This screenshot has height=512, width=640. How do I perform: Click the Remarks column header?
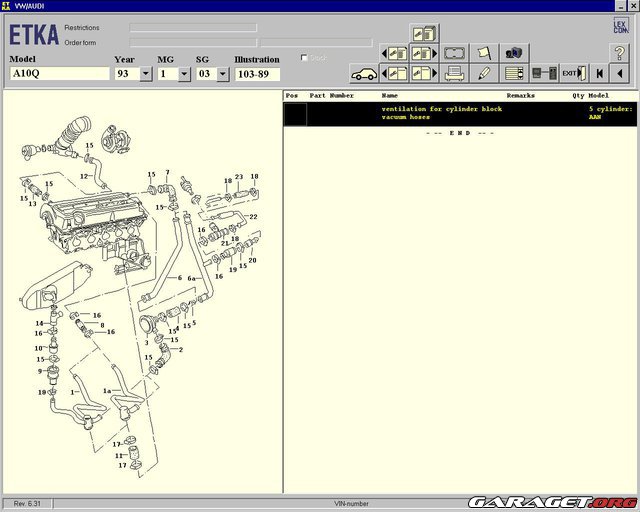(521, 96)
